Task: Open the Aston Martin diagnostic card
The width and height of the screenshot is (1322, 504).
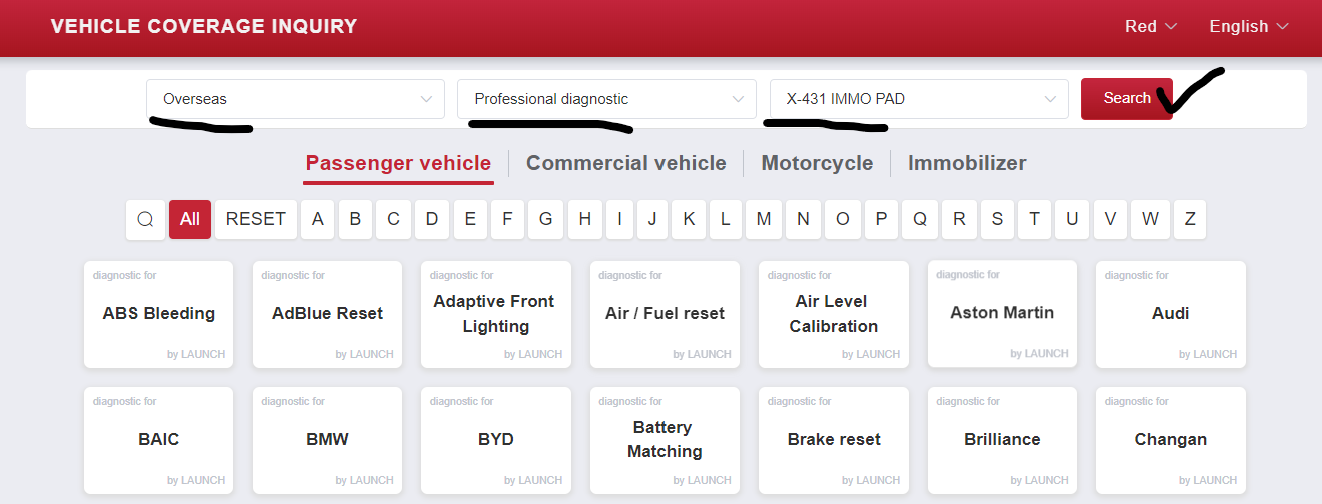Action: (x=1002, y=313)
